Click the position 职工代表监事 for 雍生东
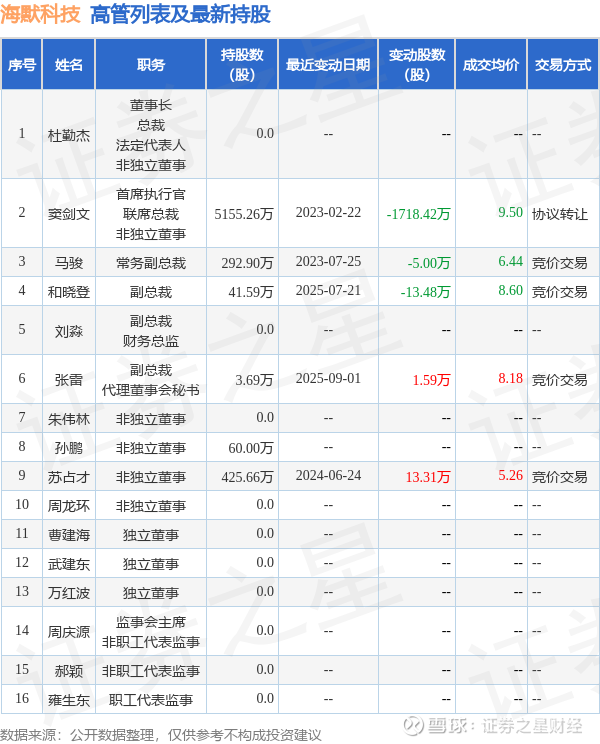The image size is (600, 744). point(151,700)
